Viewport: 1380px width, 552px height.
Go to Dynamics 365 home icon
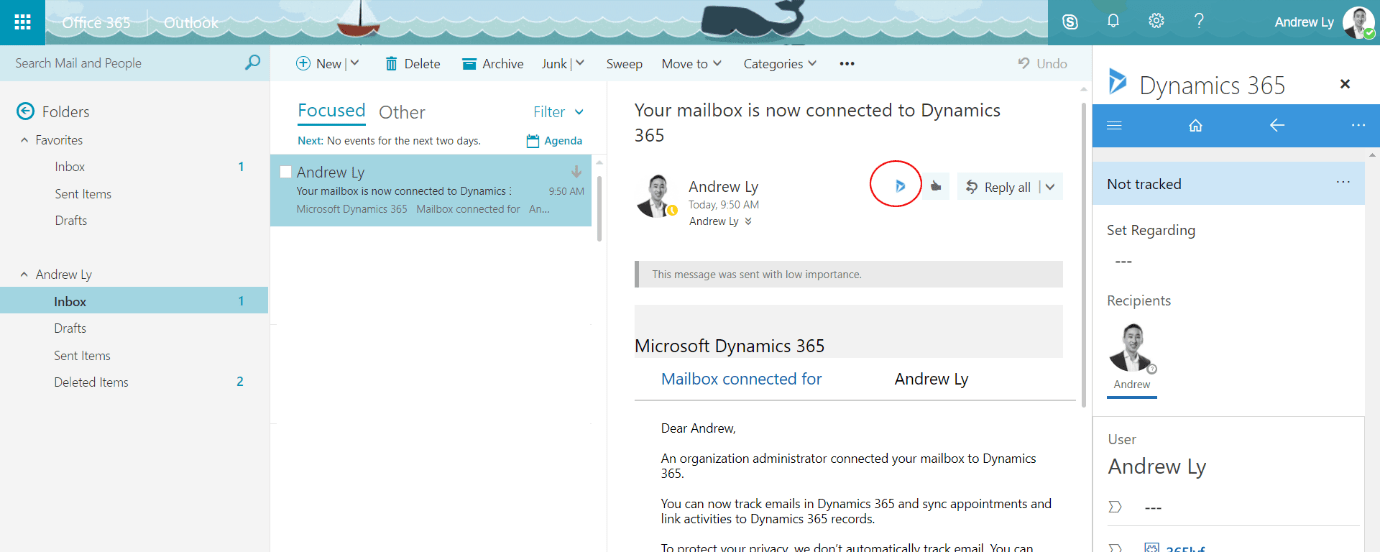tap(1195, 126)
